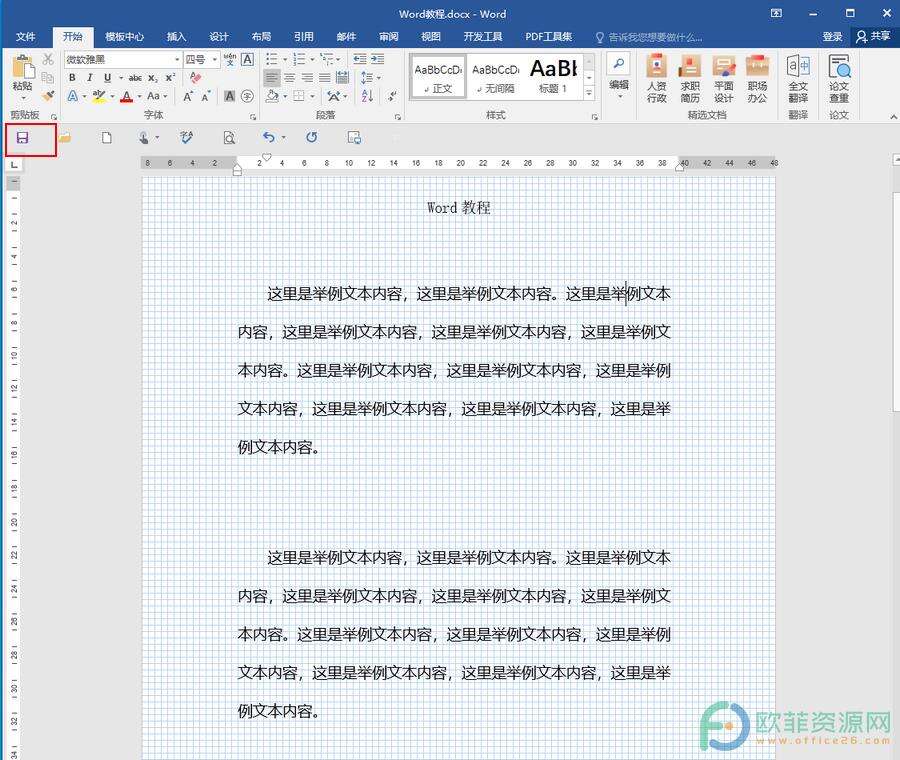This screenshot has height=760, width=900.
Task: Increase the paragraph indent
Action: pos(378,59)
